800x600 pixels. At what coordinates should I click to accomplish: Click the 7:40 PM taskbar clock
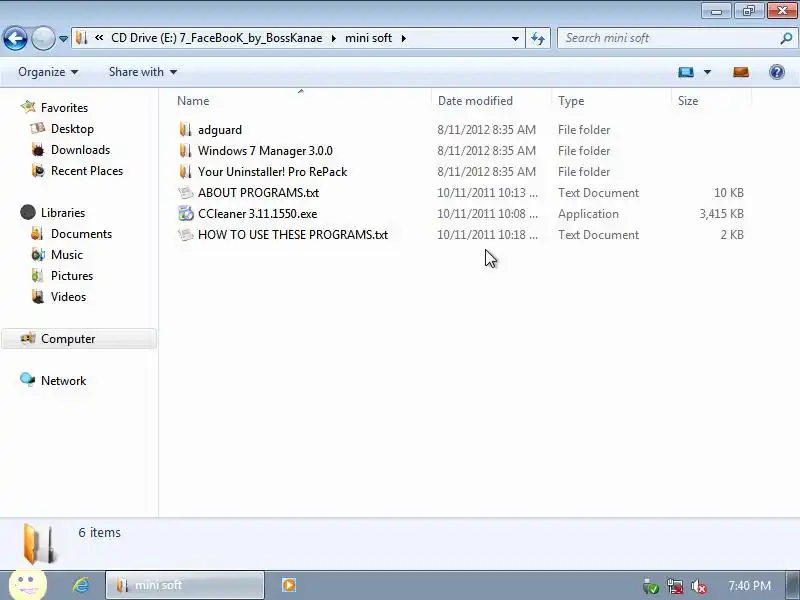[749, 586]
